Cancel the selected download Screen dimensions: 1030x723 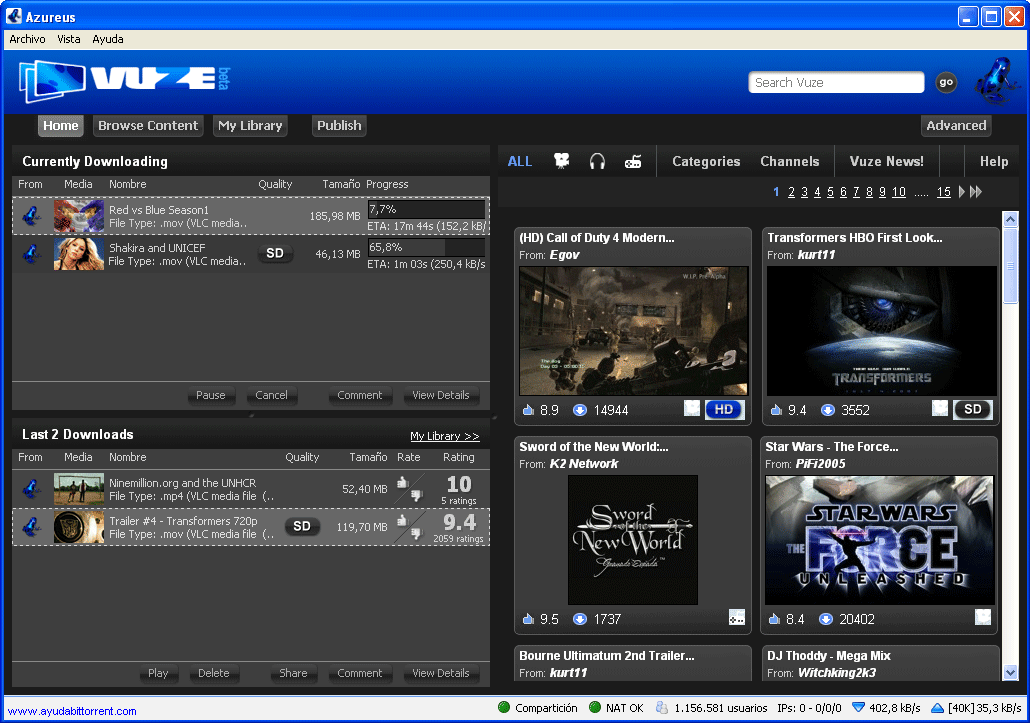tap(271, 395)
